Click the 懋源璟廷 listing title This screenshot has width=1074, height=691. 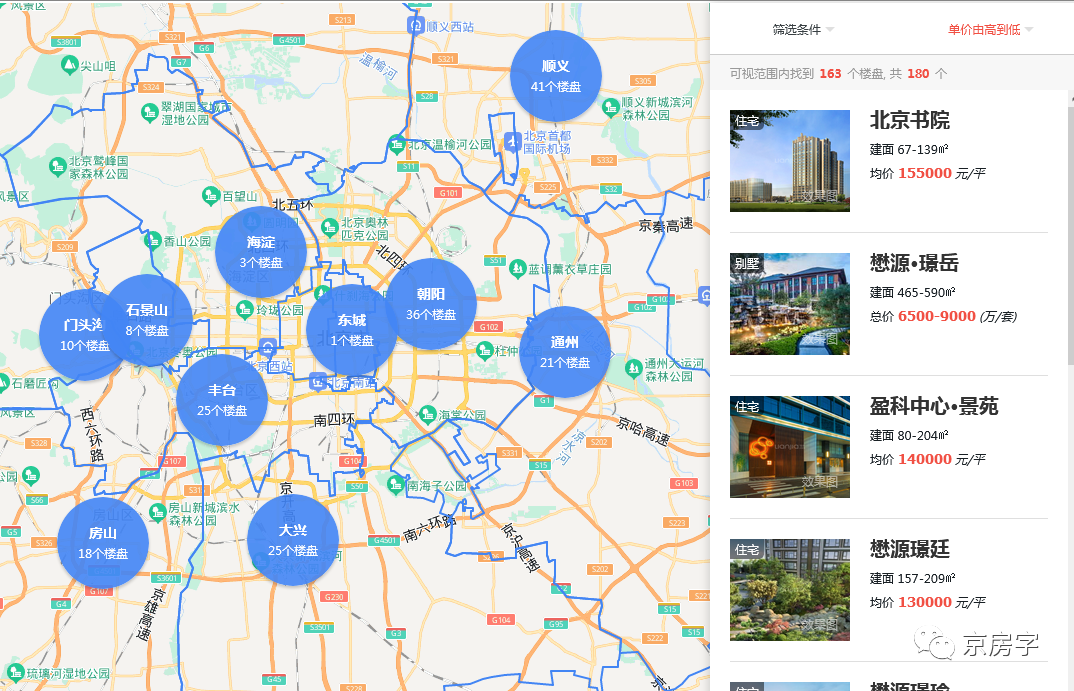click(x=910, y=549)
